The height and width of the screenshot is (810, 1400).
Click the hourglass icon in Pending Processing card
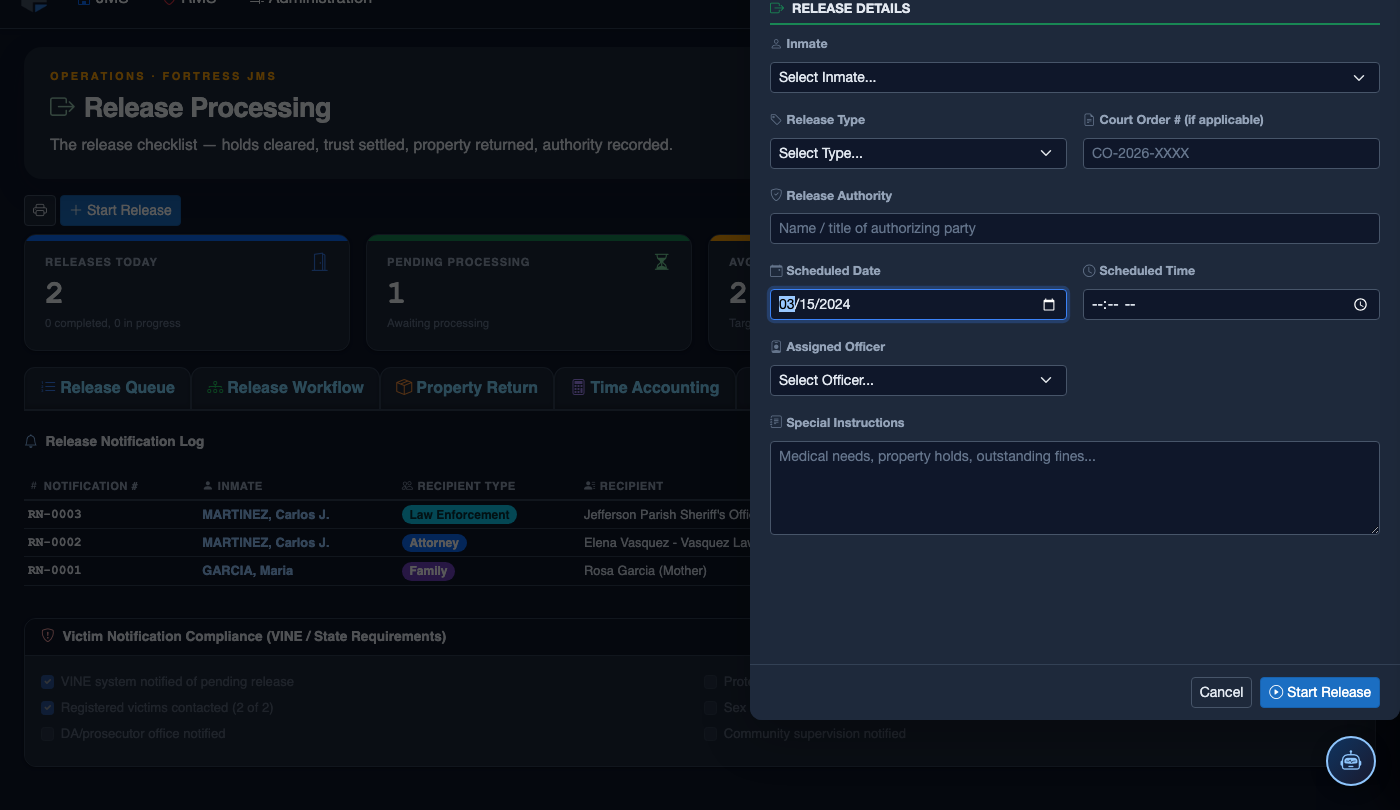[x=662, y=262]
